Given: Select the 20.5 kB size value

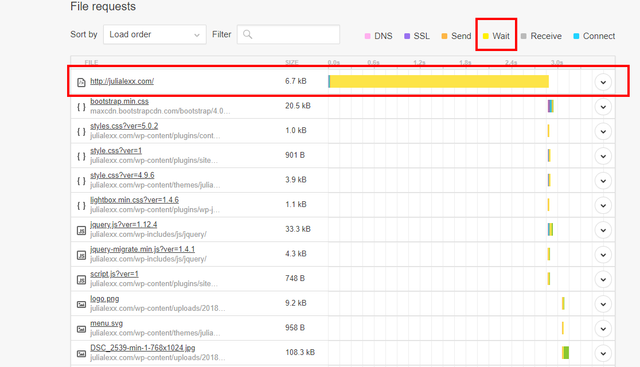Looking at the screenshot, I should [298, 106].
